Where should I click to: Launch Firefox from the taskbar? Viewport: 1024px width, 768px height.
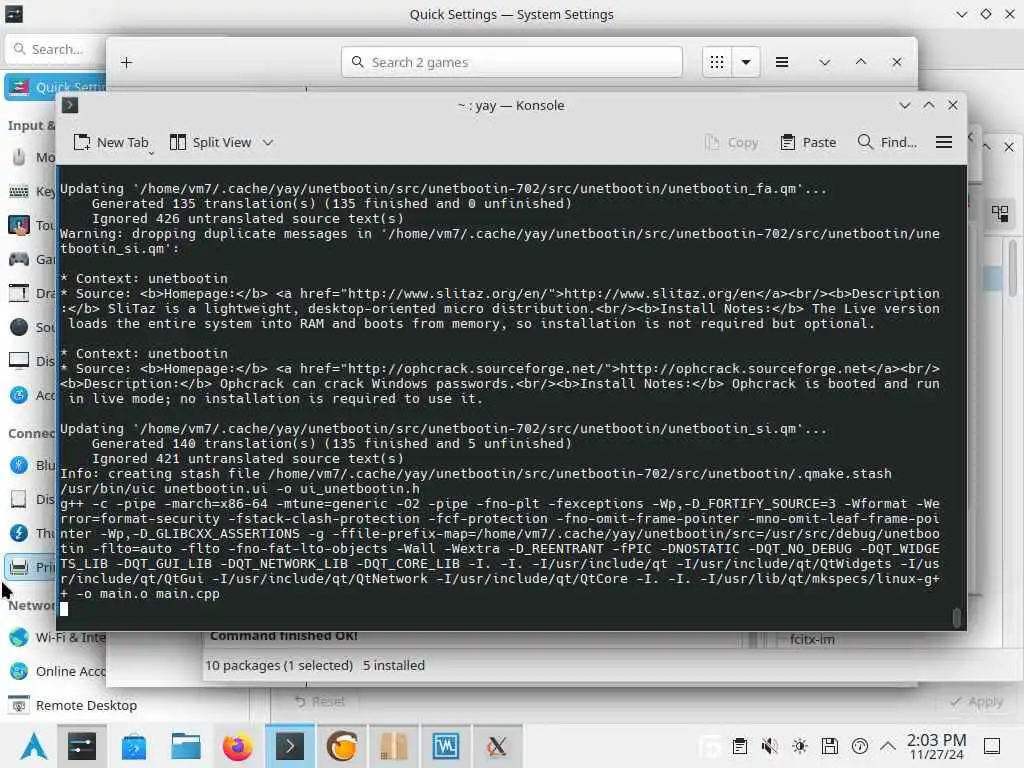pos(237,746)
